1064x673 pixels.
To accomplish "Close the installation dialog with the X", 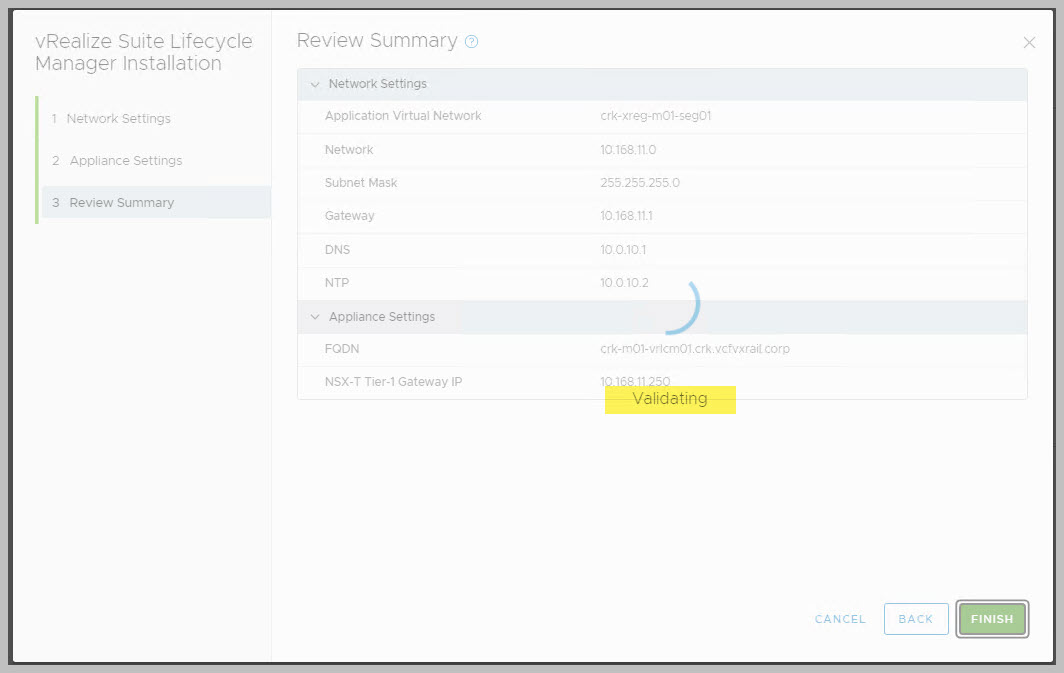I will 1029,42.
